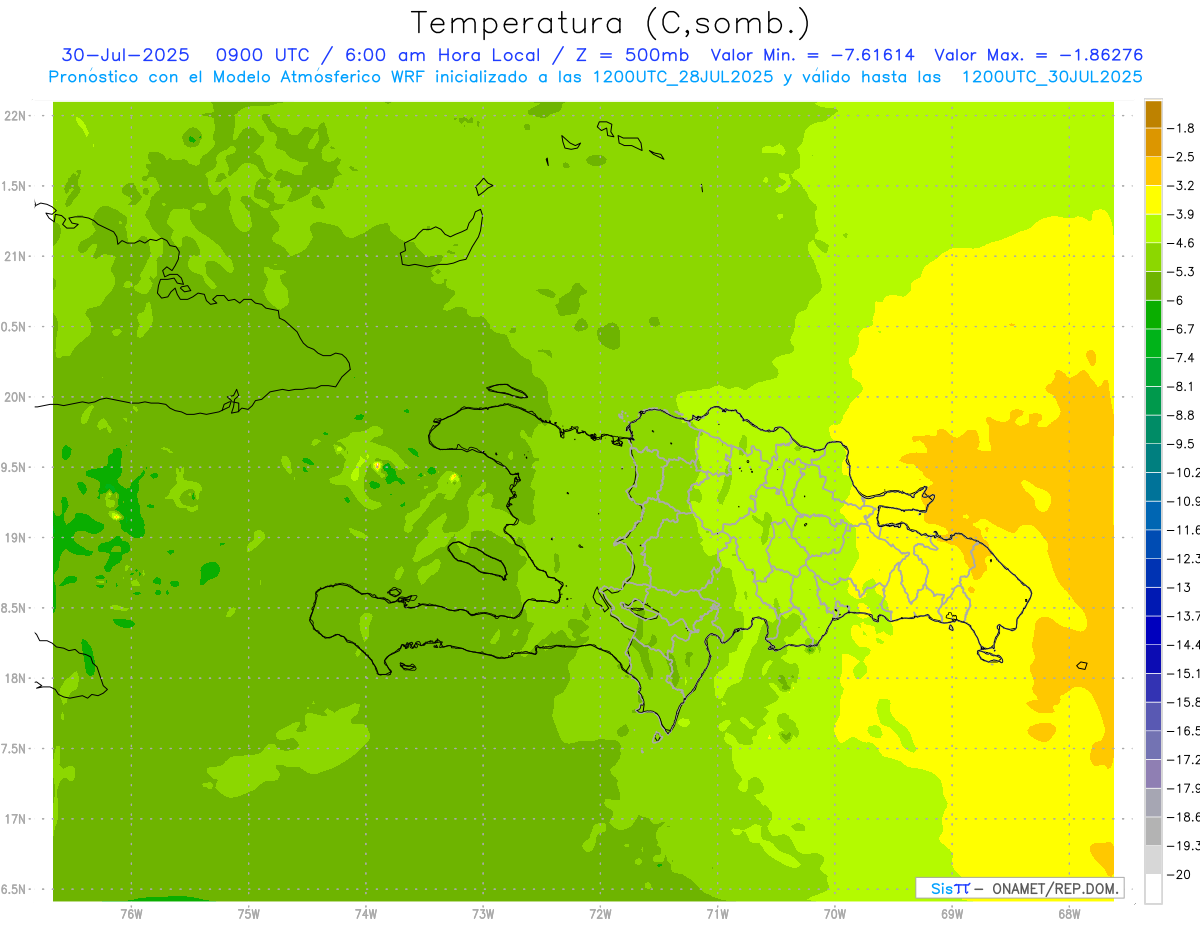Click the Valor Min. = -7.61614 readout
1200x927 pixels.
pyautogui.click(x=815, y=55)
